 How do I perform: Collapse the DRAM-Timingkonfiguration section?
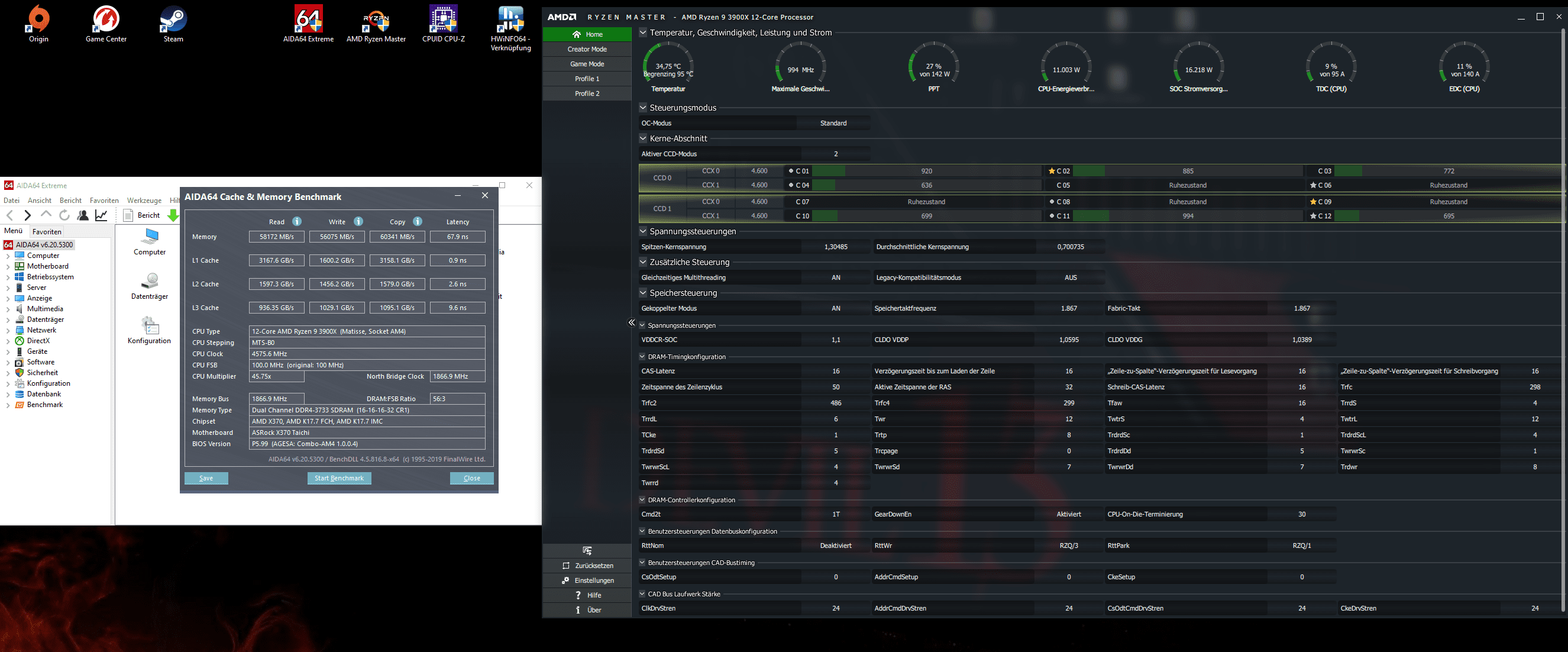pos(642,357)
